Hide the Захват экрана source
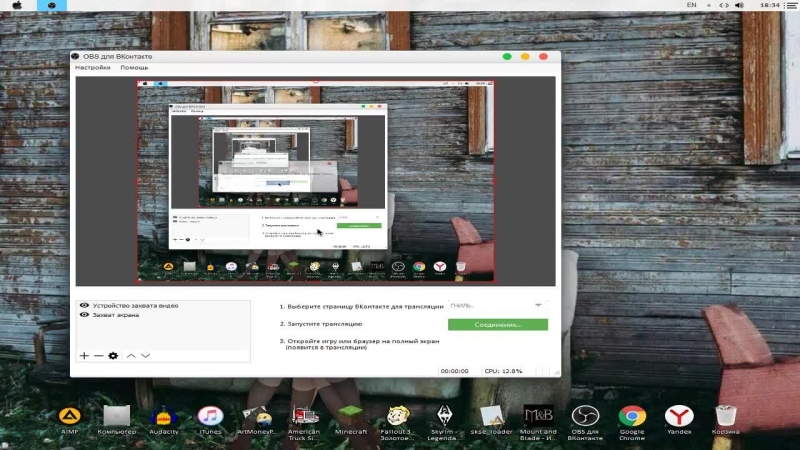The image size is (800, 450). tap(84, 315)
